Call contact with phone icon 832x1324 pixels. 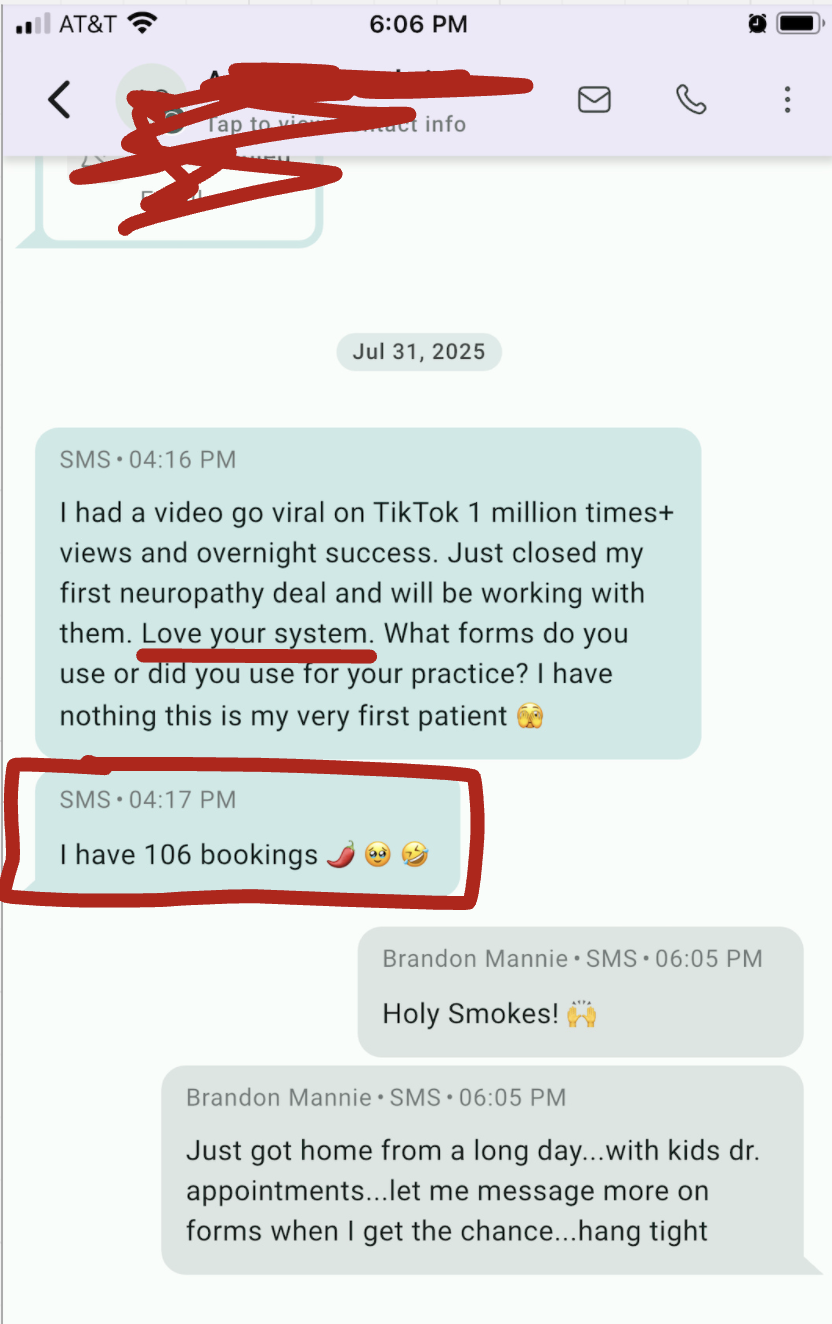tap(691, 99)
